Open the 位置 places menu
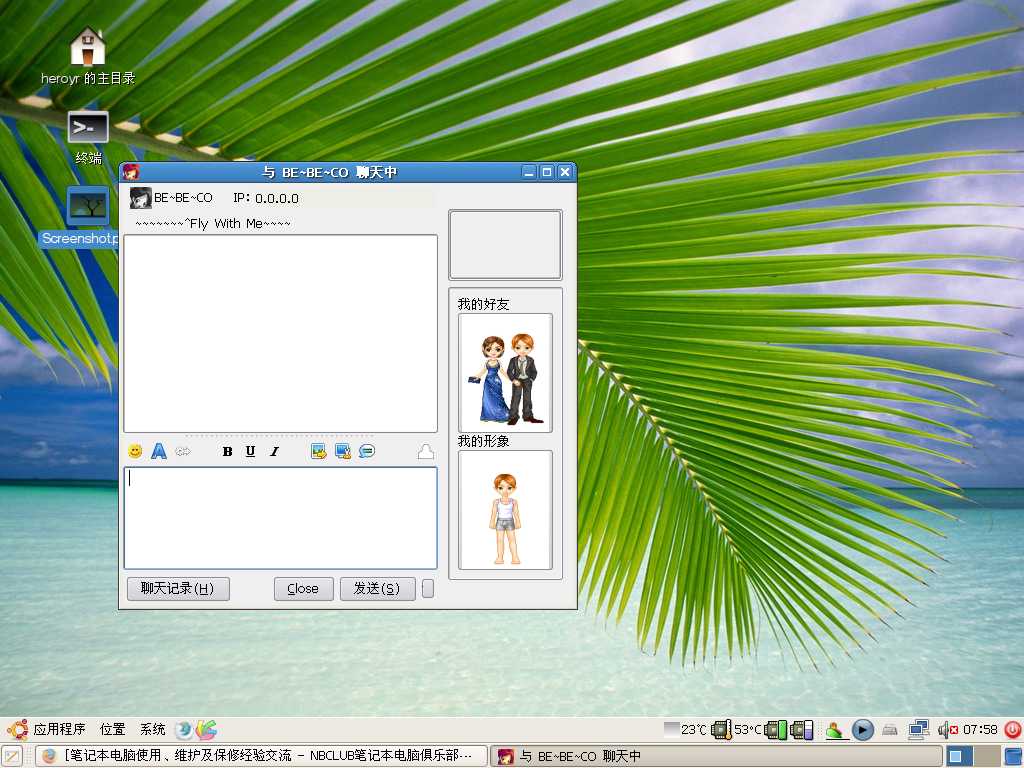1024x768 pixels. tap(113, 730)
